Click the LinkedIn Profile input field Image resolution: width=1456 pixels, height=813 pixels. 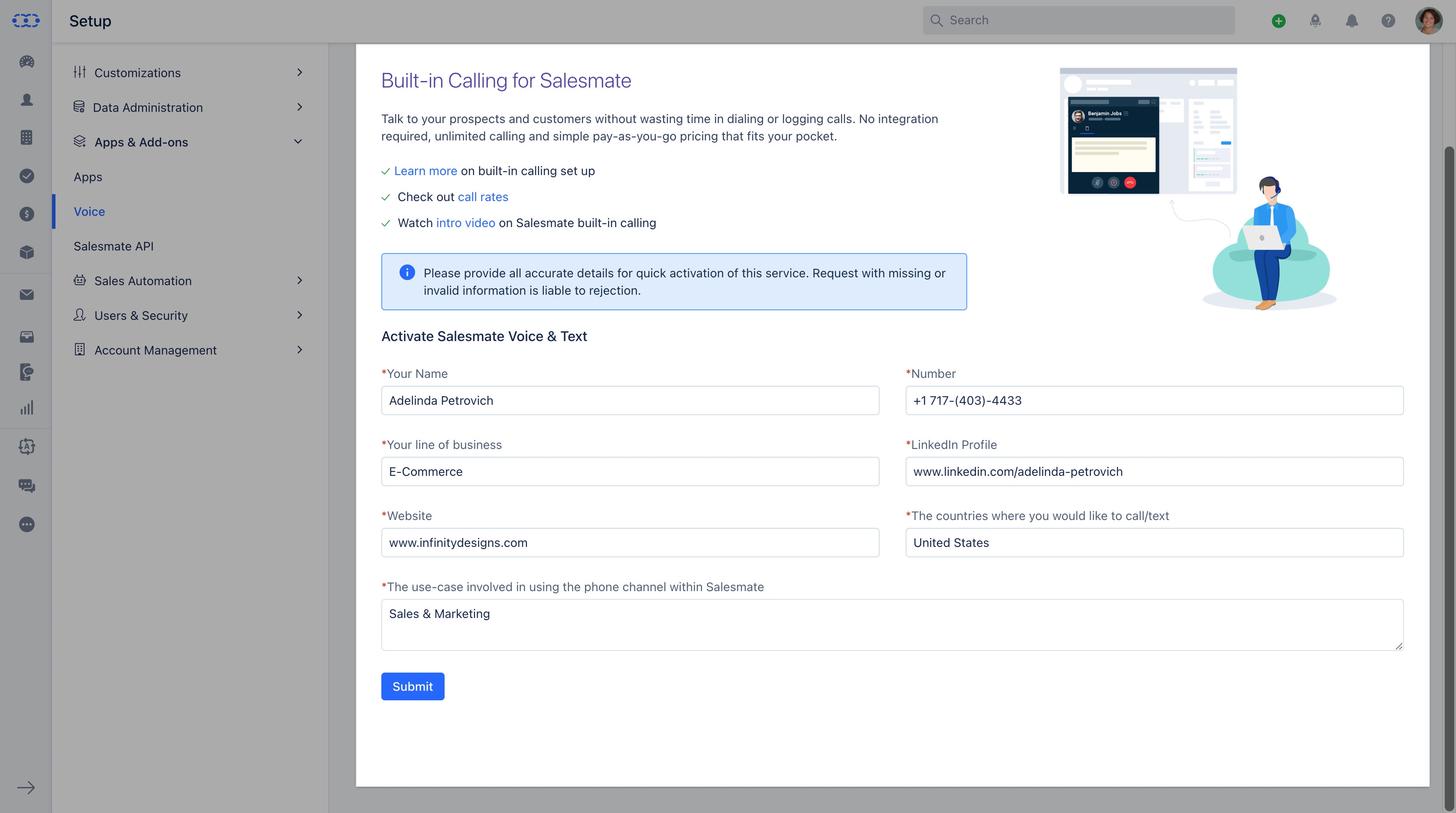click(x=1155, y=472)
